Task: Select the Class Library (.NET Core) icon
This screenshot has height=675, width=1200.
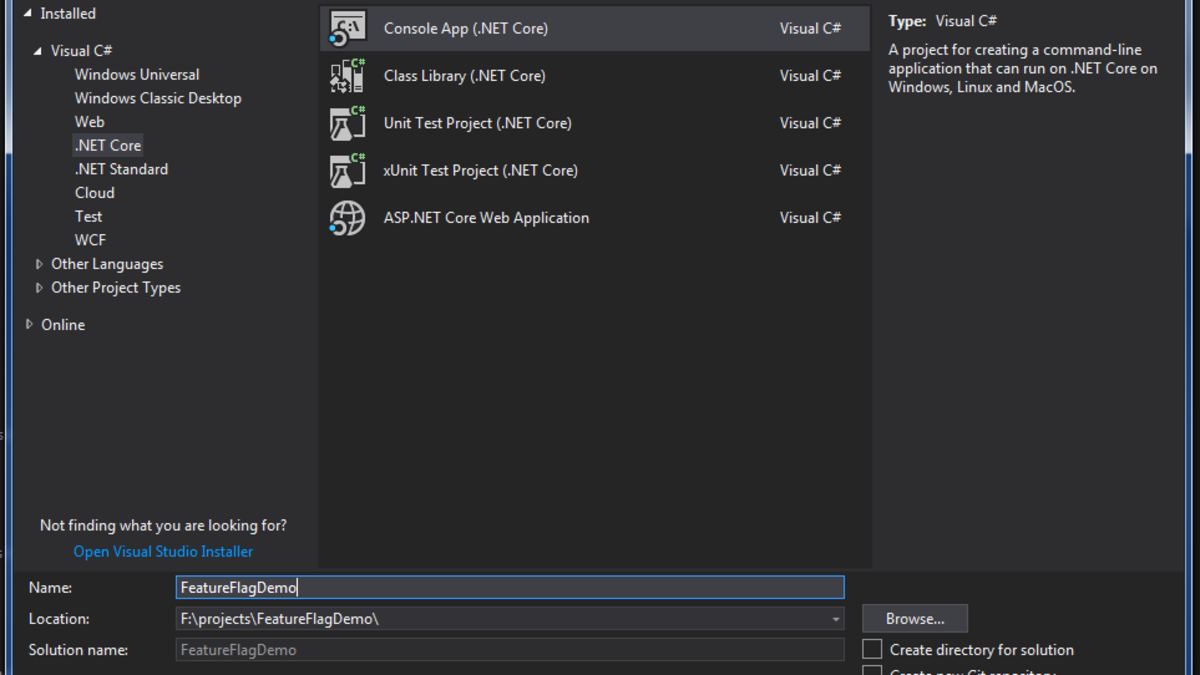Action: coord(348,76)
